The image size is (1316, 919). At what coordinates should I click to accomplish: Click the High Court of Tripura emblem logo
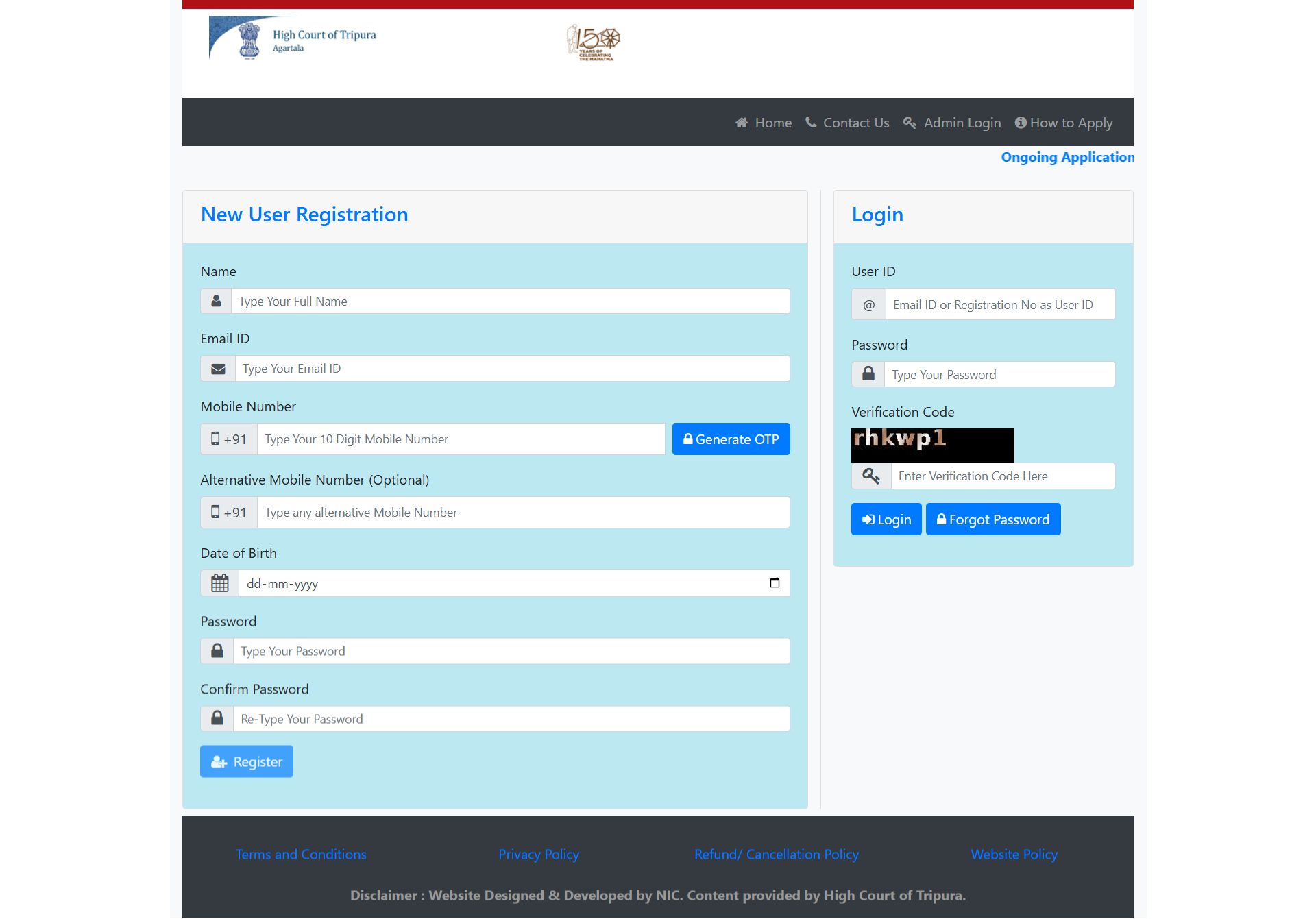249,40
